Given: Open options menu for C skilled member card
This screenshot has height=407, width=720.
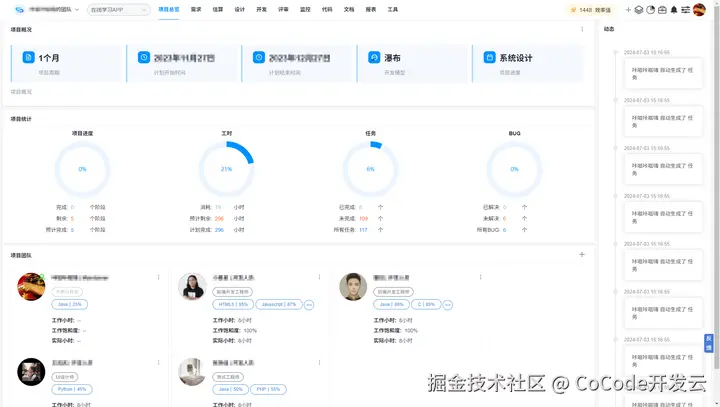Looking at the screenshot, I should coord(480,277).
